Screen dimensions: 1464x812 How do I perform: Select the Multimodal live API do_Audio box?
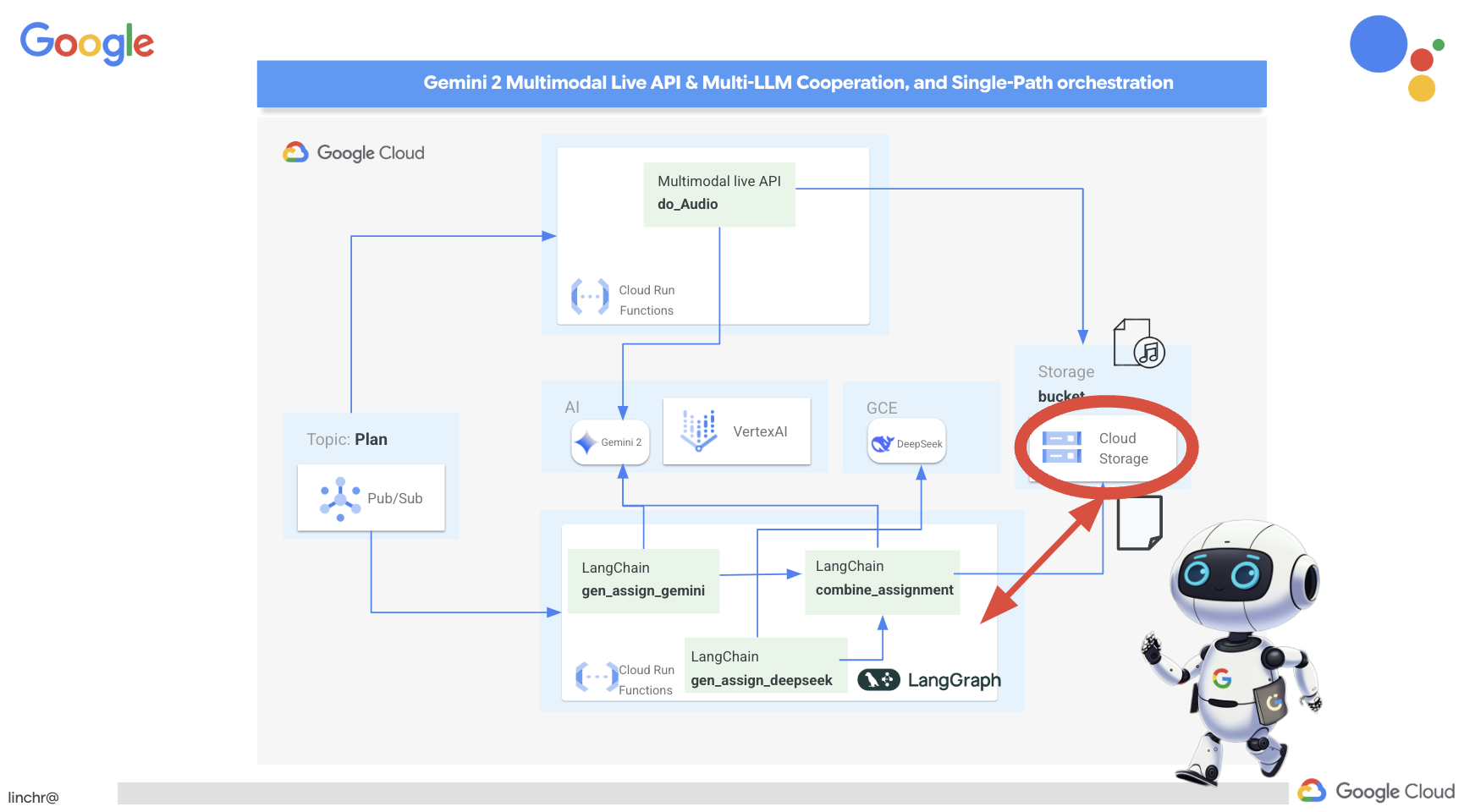click(x=719, y=194)
